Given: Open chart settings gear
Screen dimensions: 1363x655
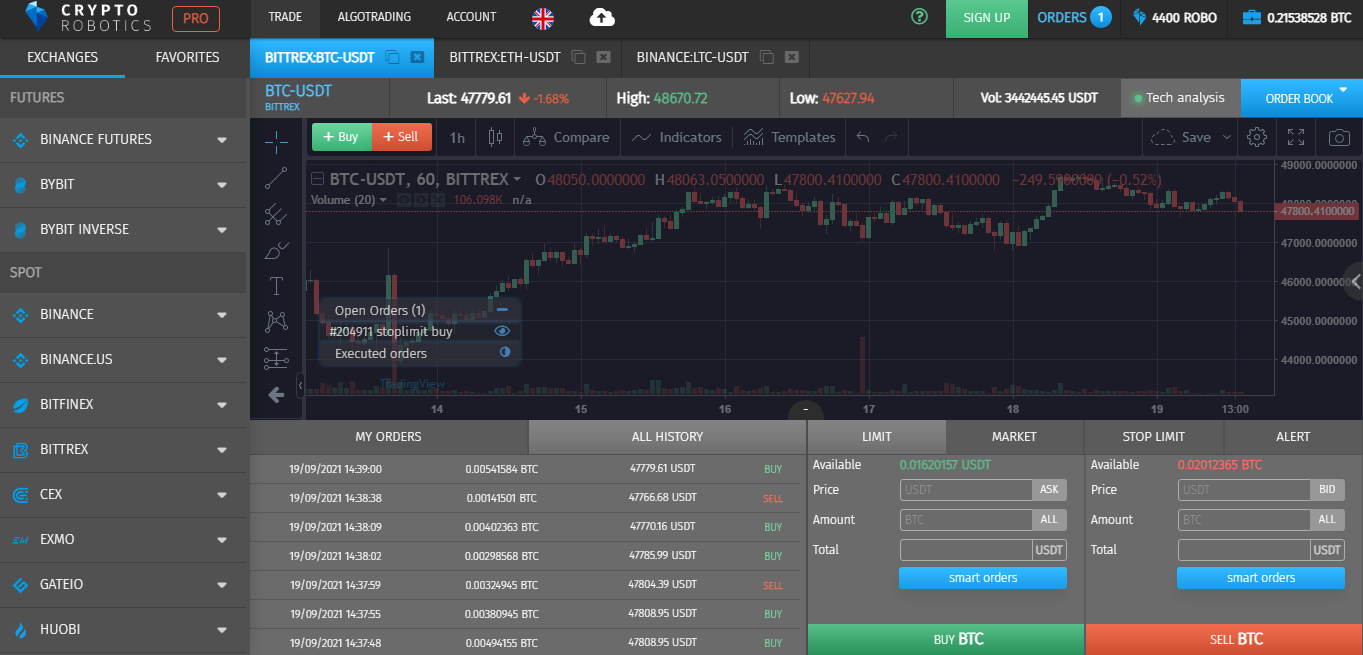Looking at the screenshot, I should tap(1258, 137).
